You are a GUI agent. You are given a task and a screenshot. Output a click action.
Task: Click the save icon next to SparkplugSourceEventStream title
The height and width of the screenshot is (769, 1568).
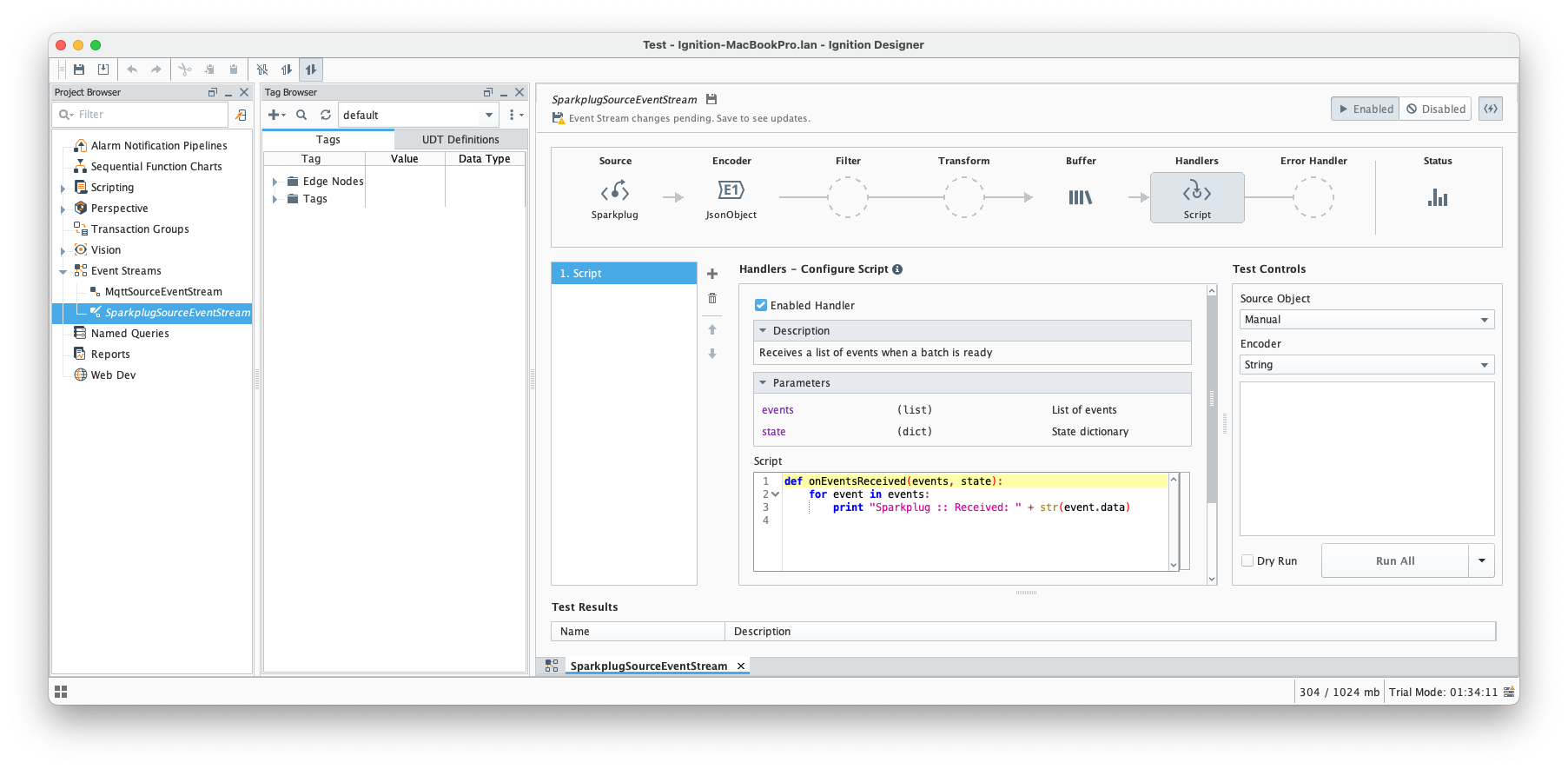click(711, 99)
